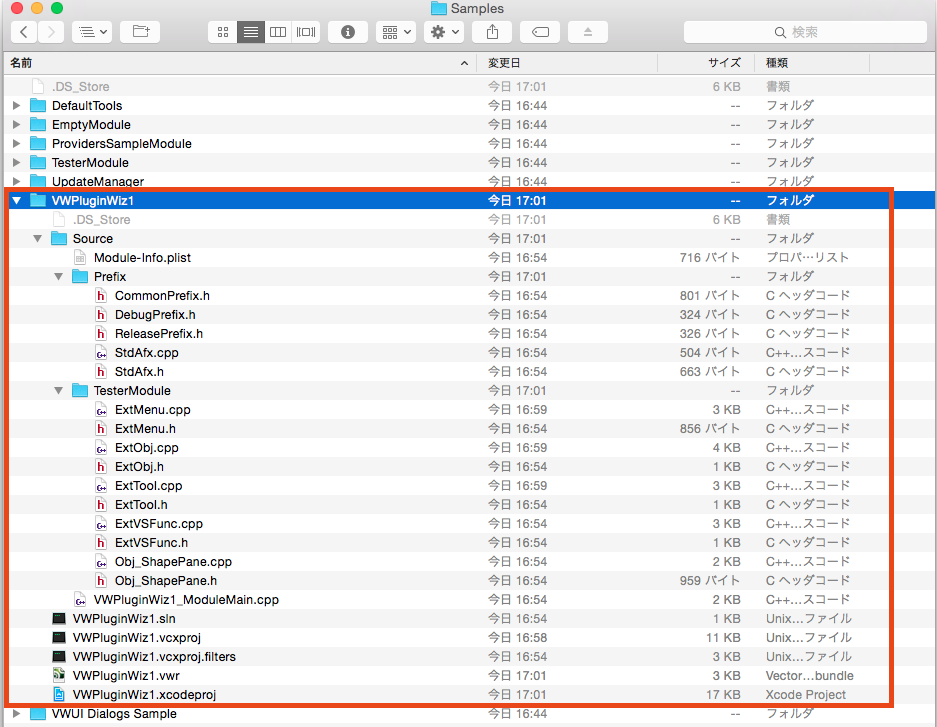Select the StdAfx.h file name
Viewport: 937px width, 727px height.
tap(139, 372)
